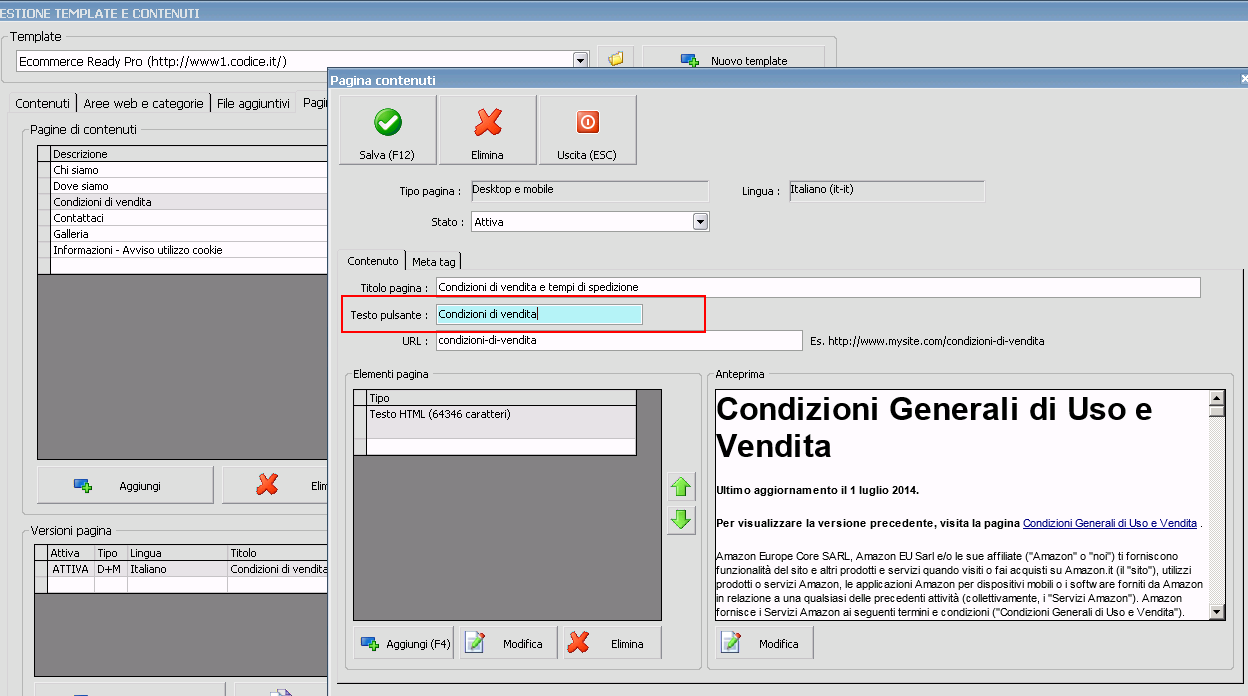This screenshot has width=1248, height=696.
Task: Open the Stato dropdown showing Attiva
Action: tap(700, 222)
